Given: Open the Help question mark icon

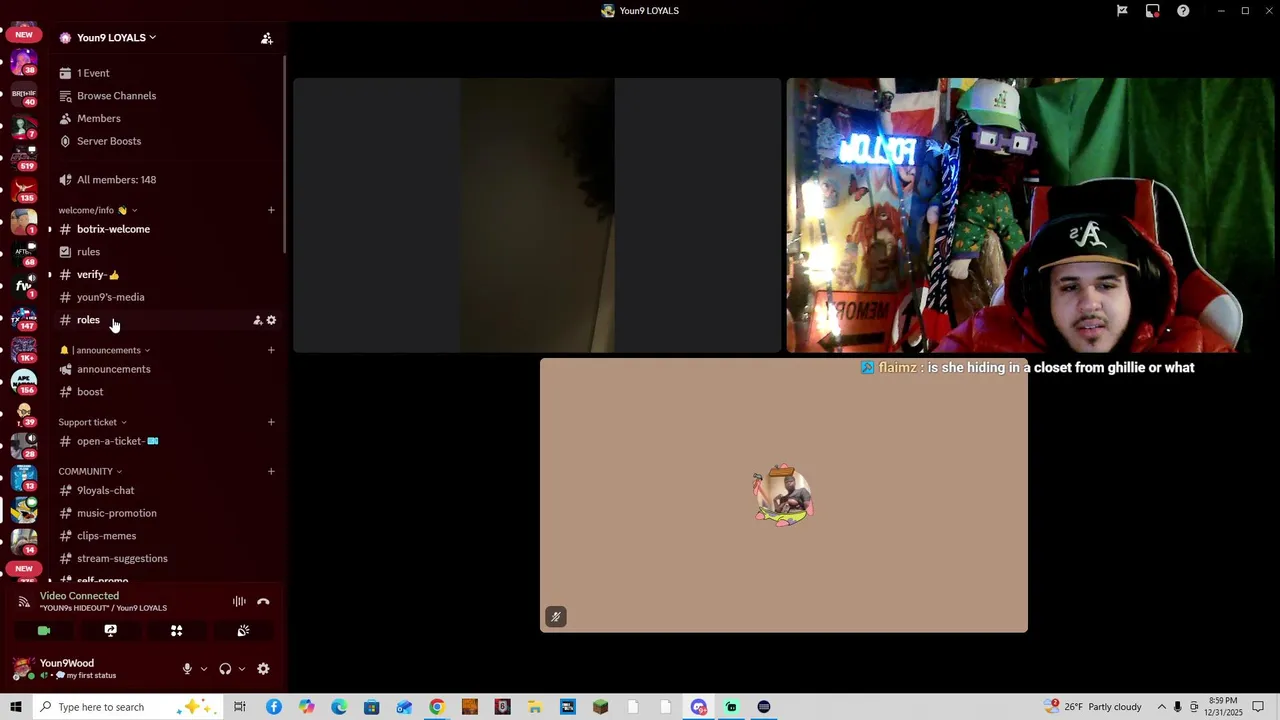Looking at the screenshot, I should pyautogui.click(x=1183, y=11).
